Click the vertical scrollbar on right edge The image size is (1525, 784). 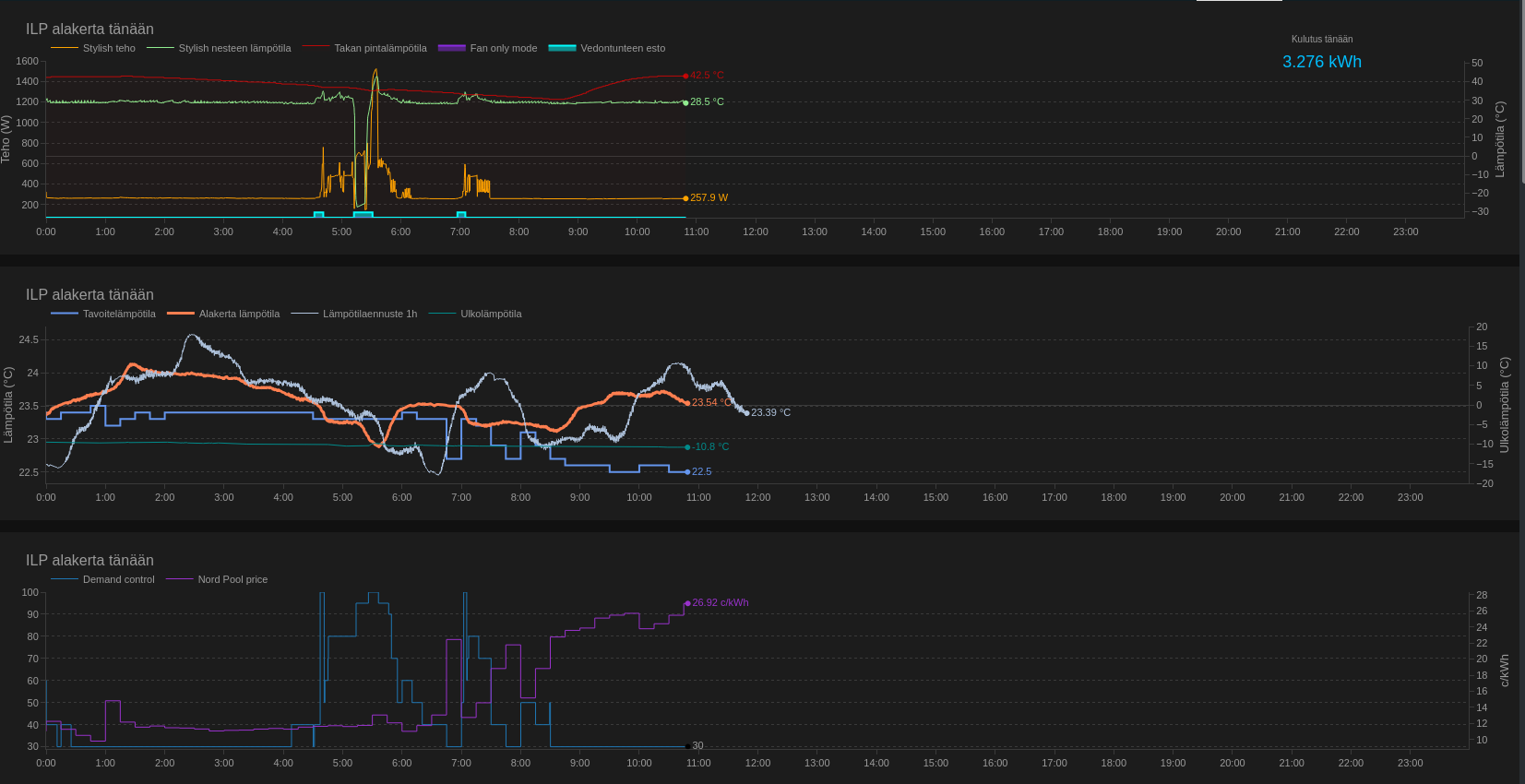click(x=1521, y=92)
